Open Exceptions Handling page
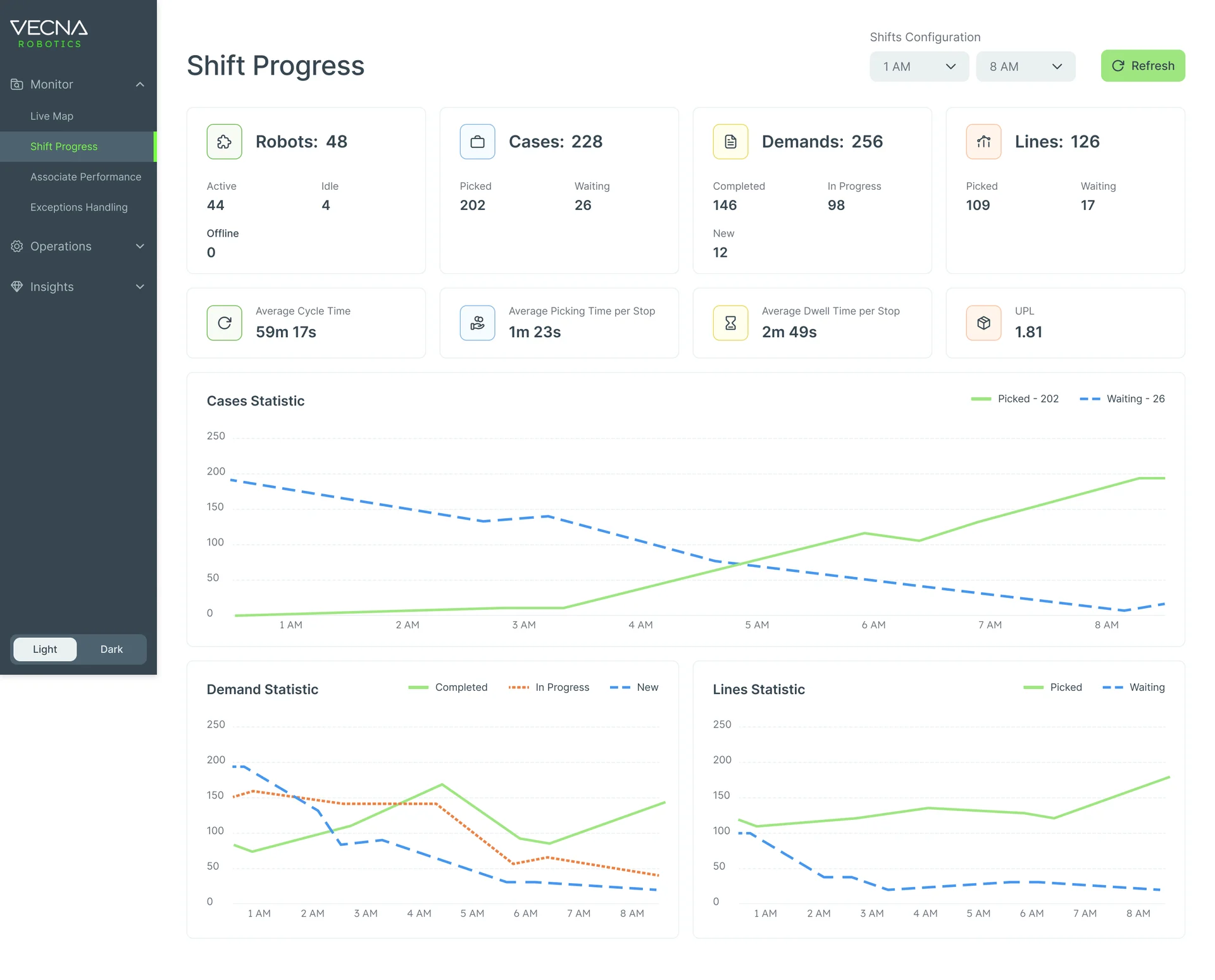1215x980 pixels. click(x=78, y=207)
